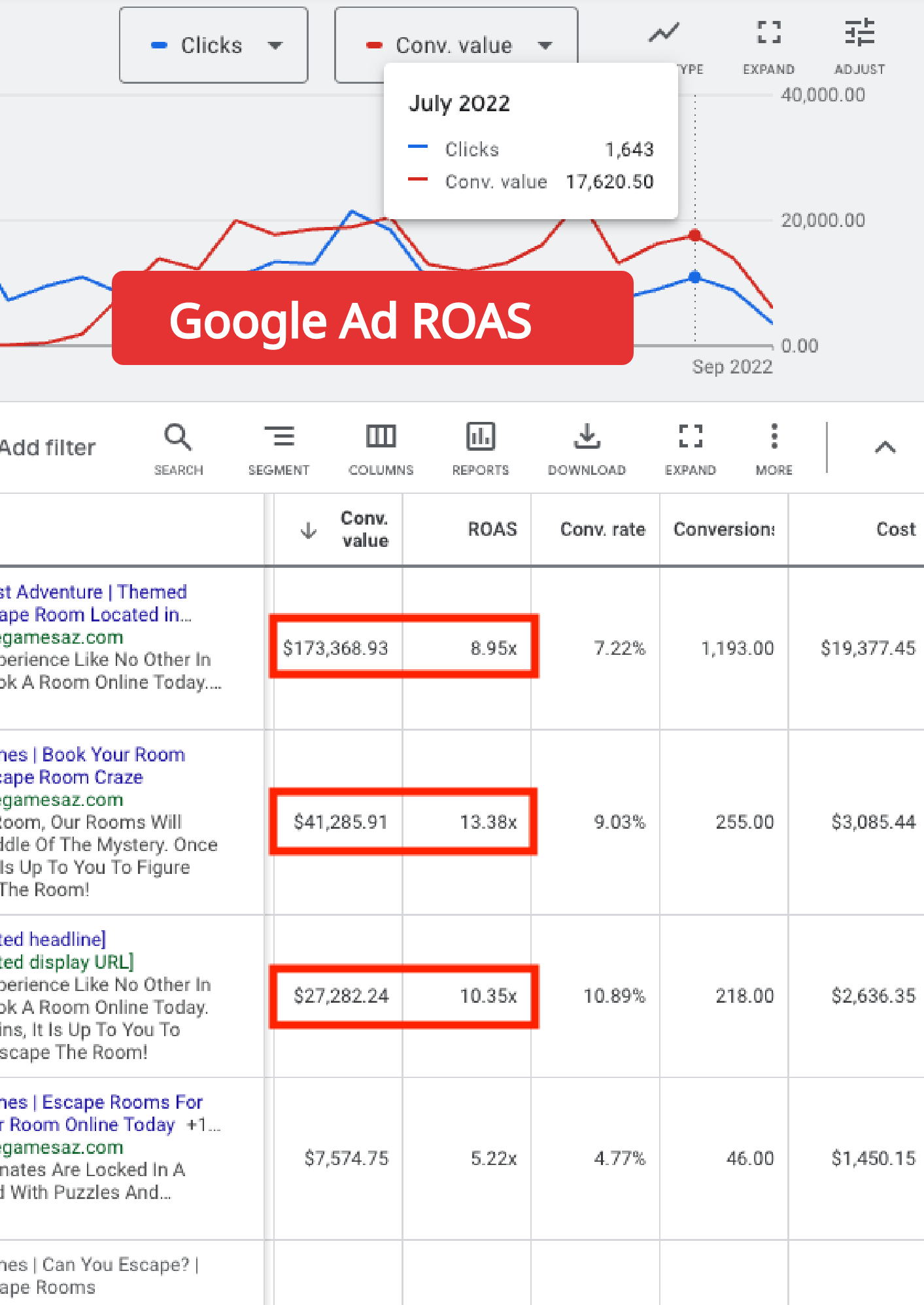Click the red Conv. value data point
924x1305 pixels.
tap(695, 235)
